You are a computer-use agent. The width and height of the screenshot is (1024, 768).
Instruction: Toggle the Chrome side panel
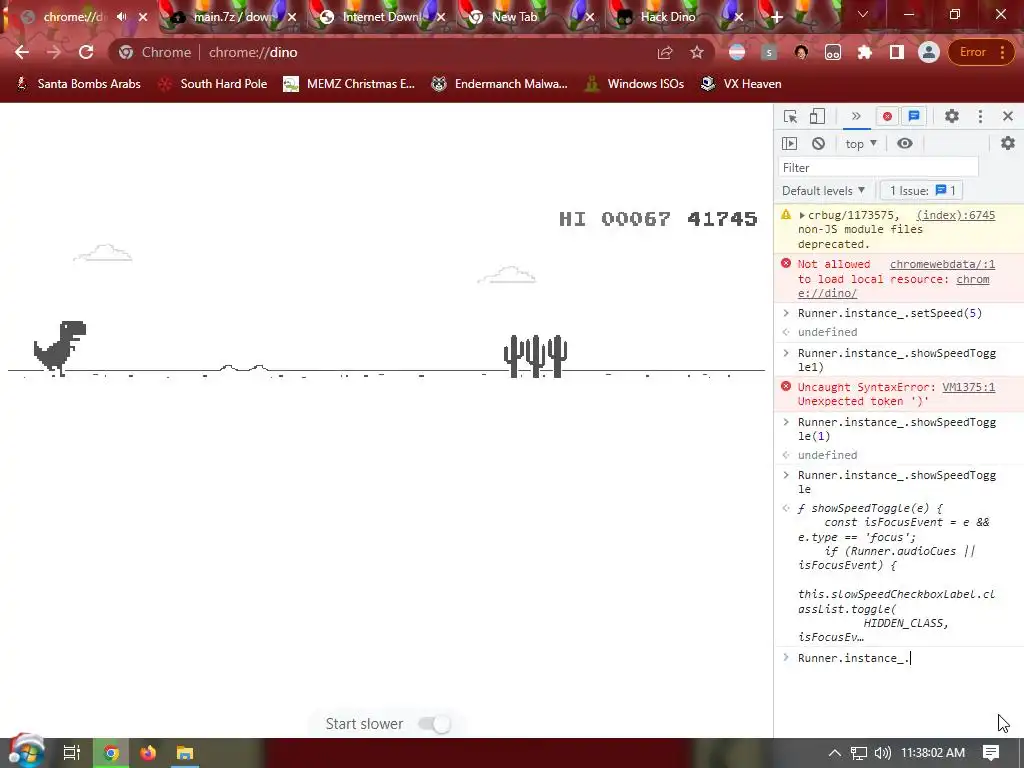point(897,52)
